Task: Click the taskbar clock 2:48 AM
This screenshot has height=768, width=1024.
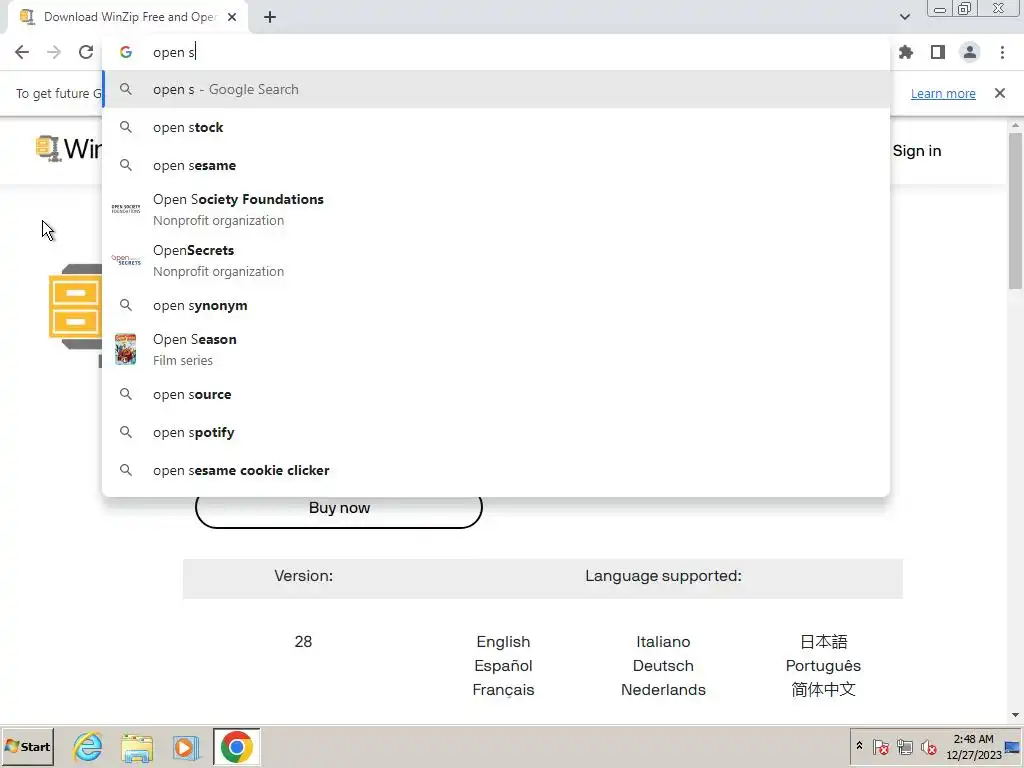Action: click(x=973, y=746)
